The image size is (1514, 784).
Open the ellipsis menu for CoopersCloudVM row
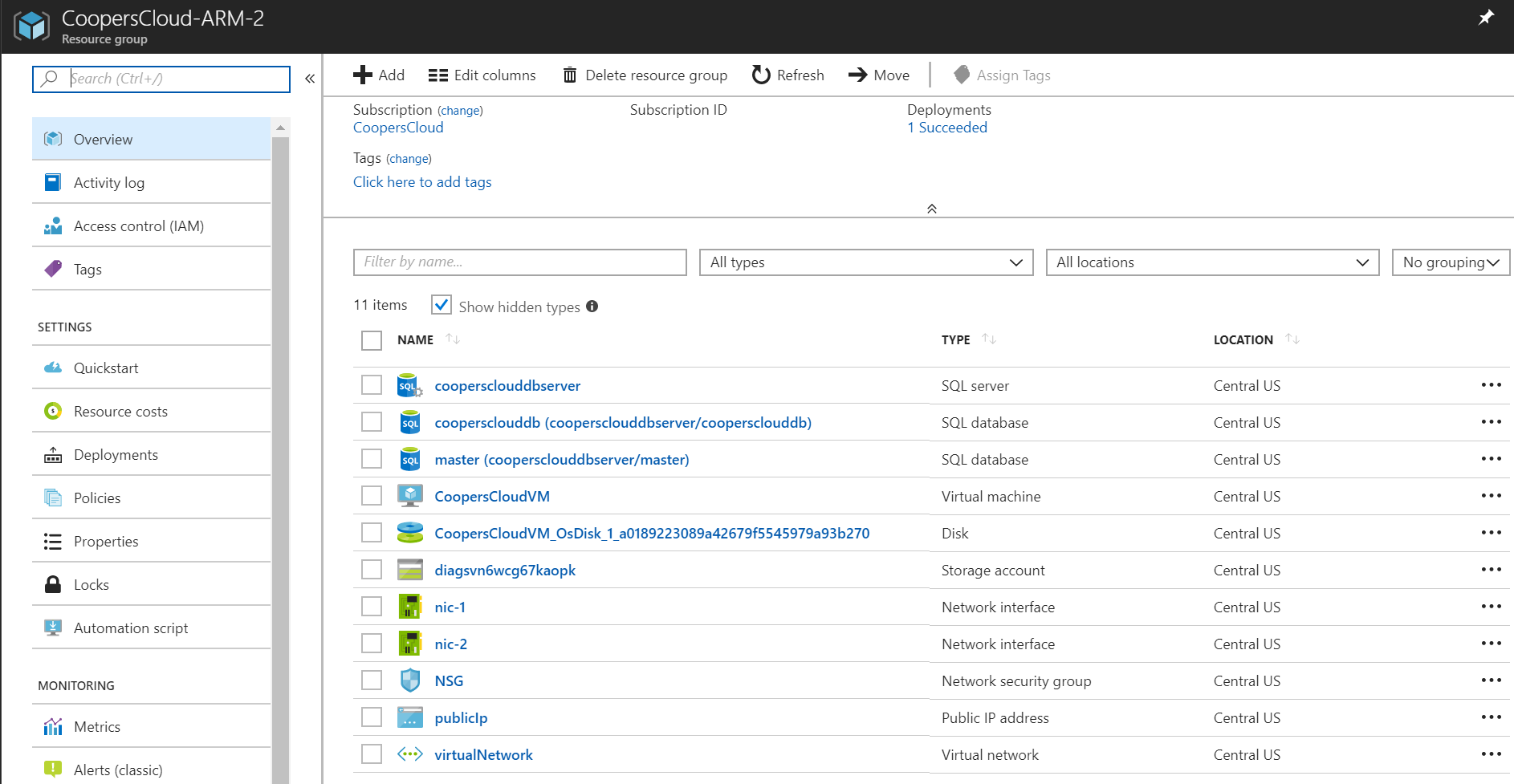click(1492, 496)
